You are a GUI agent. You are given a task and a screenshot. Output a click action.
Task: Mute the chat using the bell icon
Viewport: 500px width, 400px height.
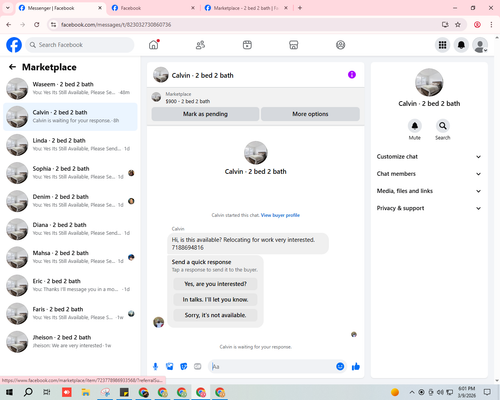coord(415,126)
